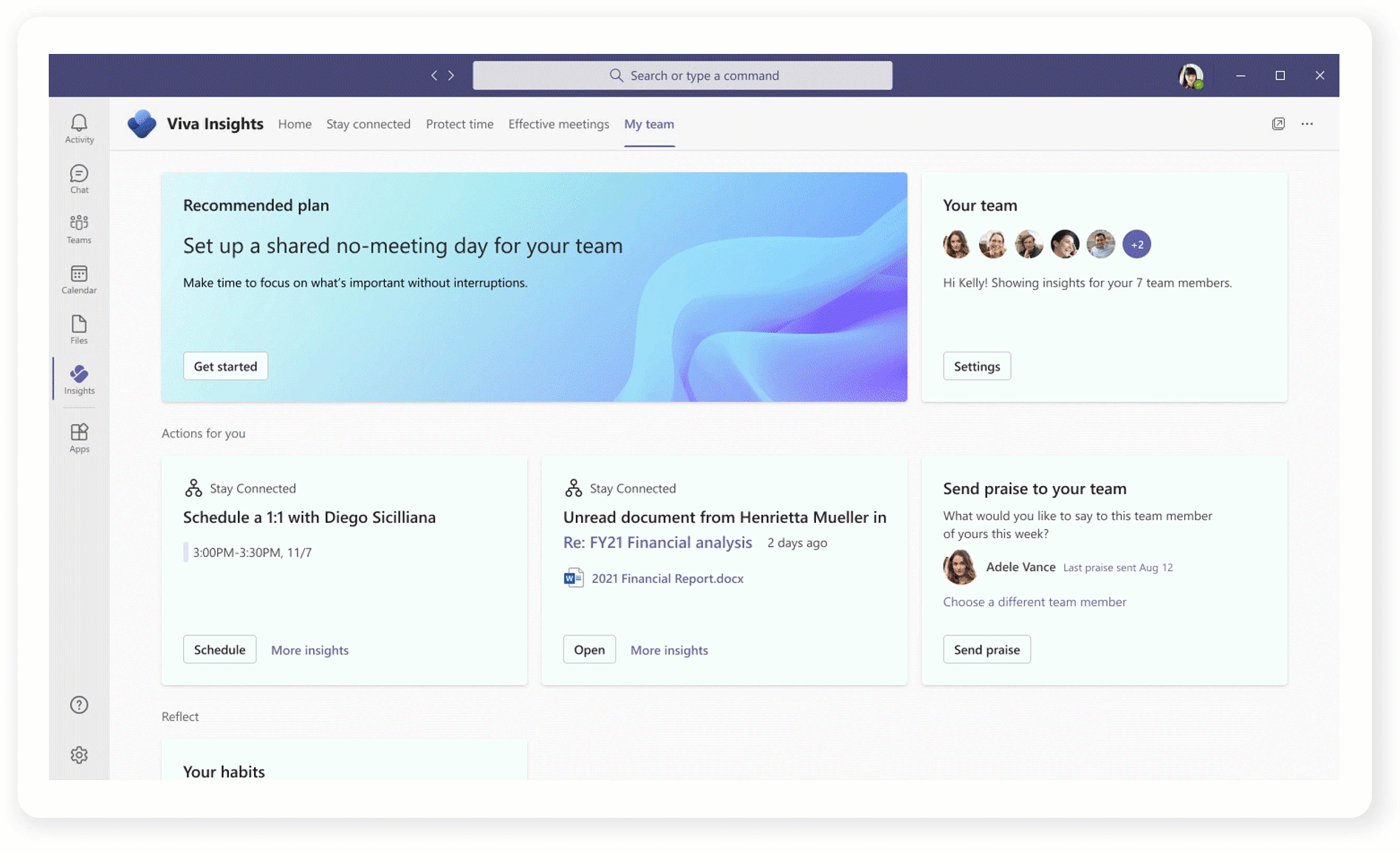Open the more options ellipsis menu
The height and width of the screenshot is (854, 1400).
pyautogui.click(x=1307, y=123)
